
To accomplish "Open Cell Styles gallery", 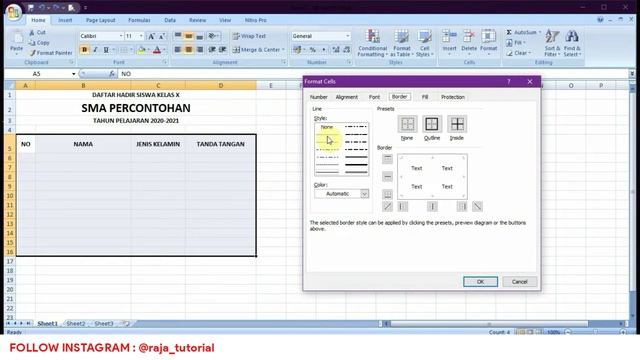I will click(x=424, y=43).
